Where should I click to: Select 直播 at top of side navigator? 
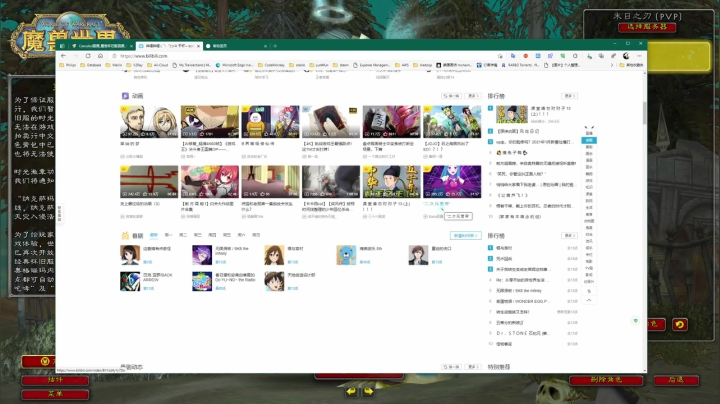click(589, 133)
